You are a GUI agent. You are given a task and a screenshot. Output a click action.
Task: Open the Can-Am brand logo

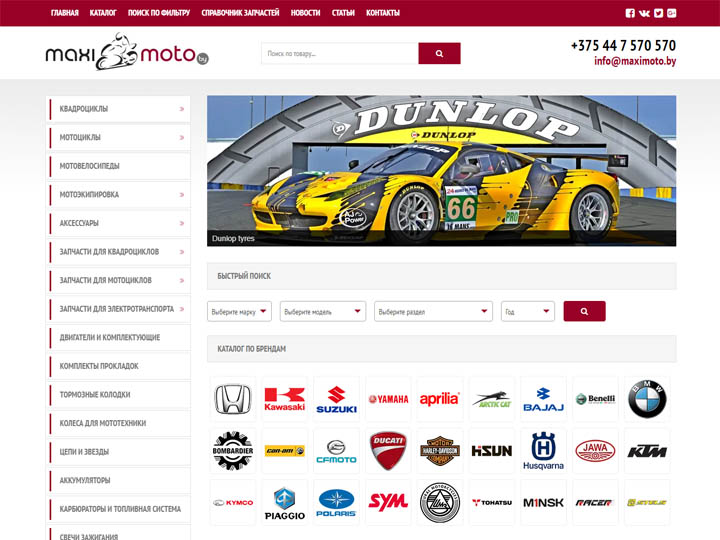coord(285,451)
